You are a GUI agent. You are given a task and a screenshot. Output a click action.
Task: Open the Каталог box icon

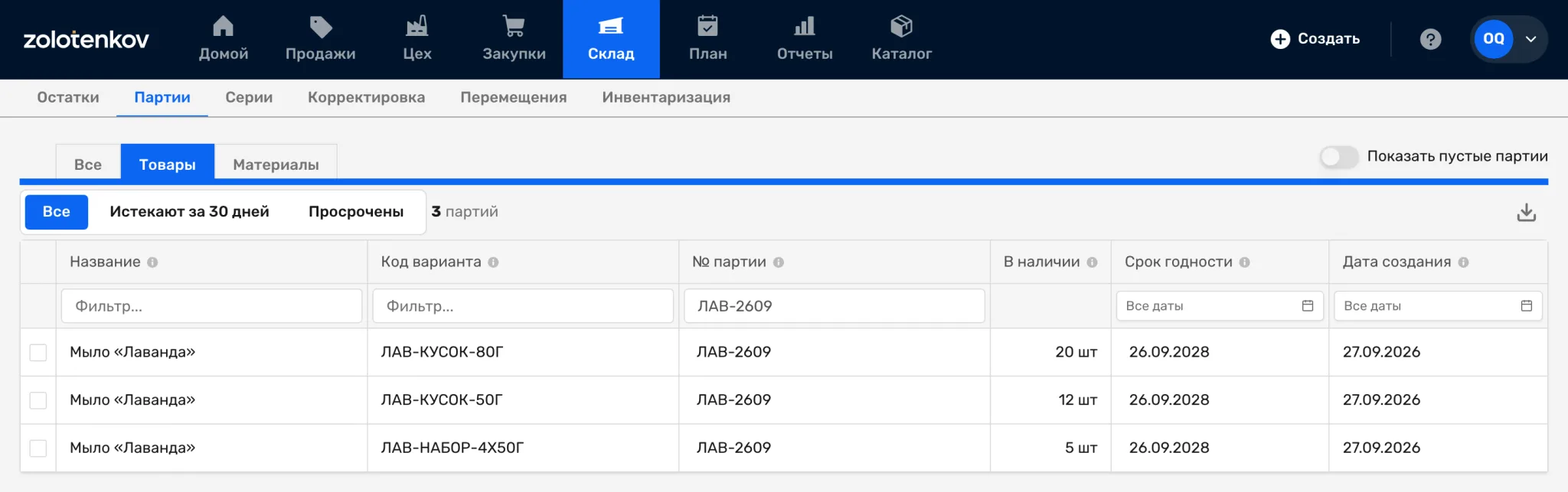pos(902,27)
